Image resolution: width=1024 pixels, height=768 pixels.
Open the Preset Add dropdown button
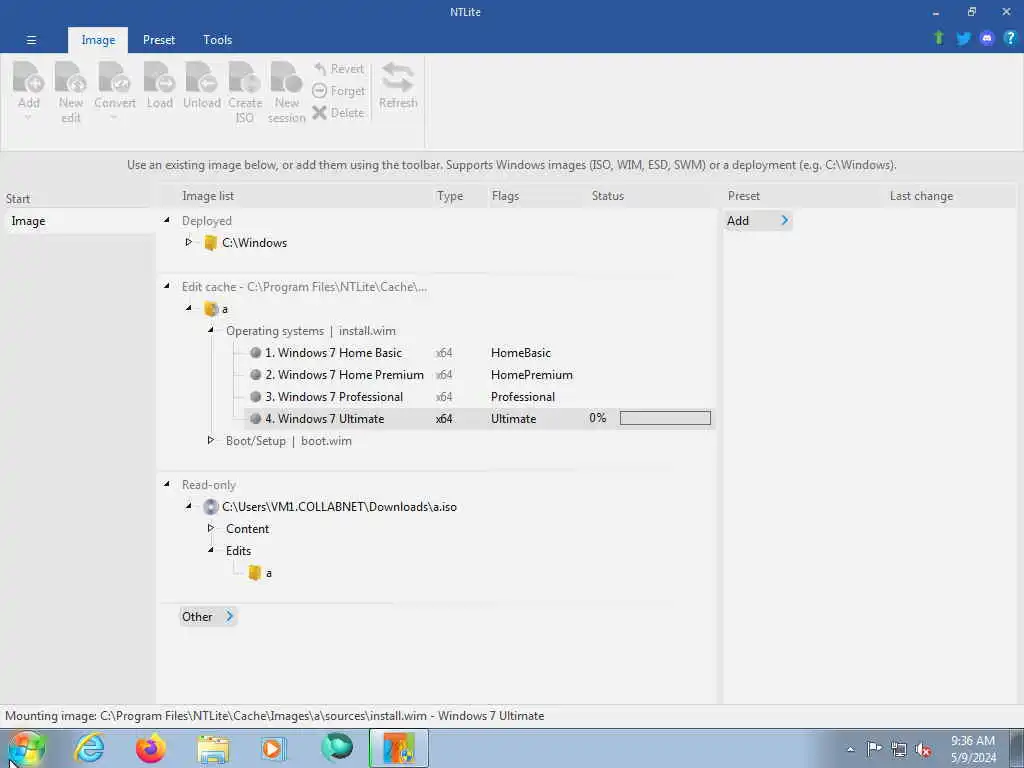[758, 221]
